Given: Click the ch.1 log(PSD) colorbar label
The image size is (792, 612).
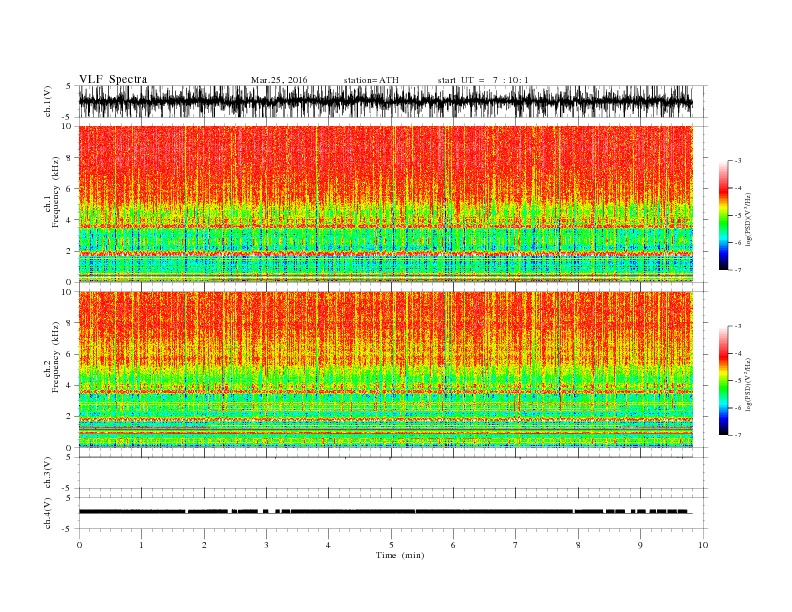Looking at the screenshot, I should click(748, 218).
